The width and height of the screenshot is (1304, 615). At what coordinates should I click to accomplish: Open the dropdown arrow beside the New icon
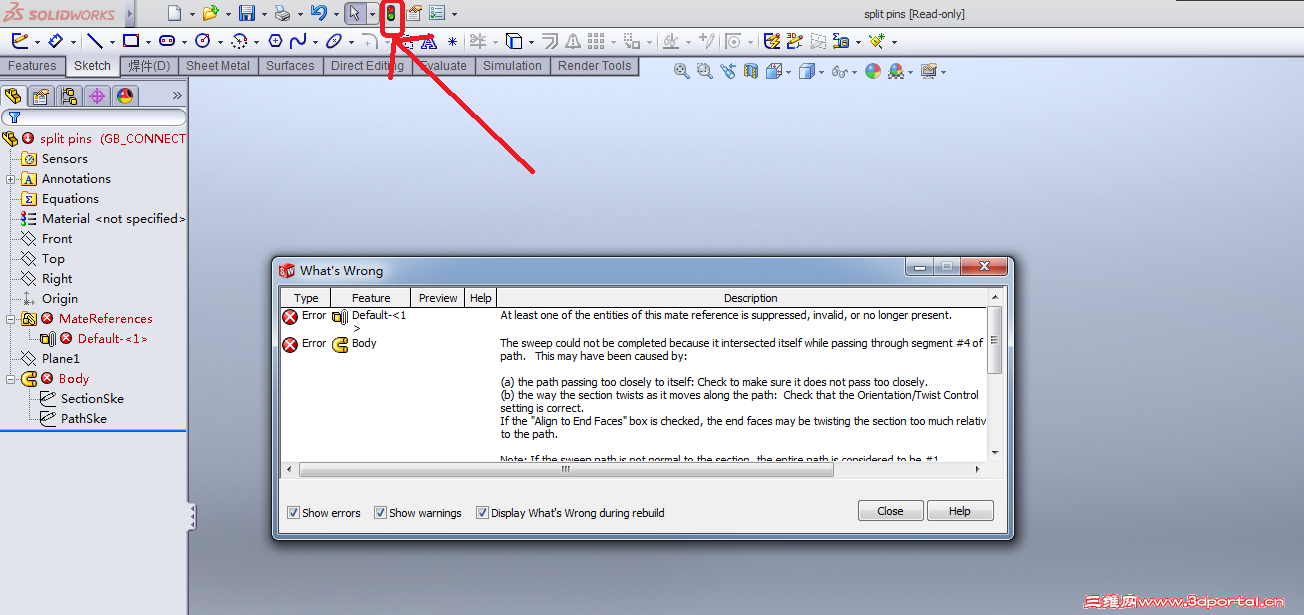click(192, 15)
